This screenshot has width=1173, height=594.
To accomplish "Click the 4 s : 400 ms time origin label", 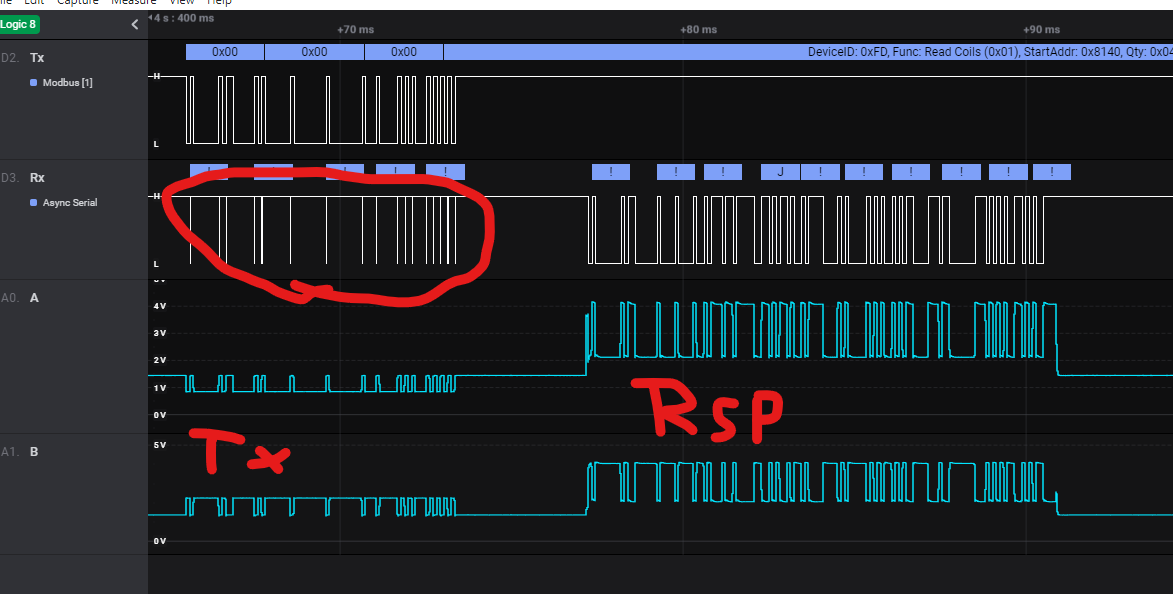I will click(x=182, y=18).
